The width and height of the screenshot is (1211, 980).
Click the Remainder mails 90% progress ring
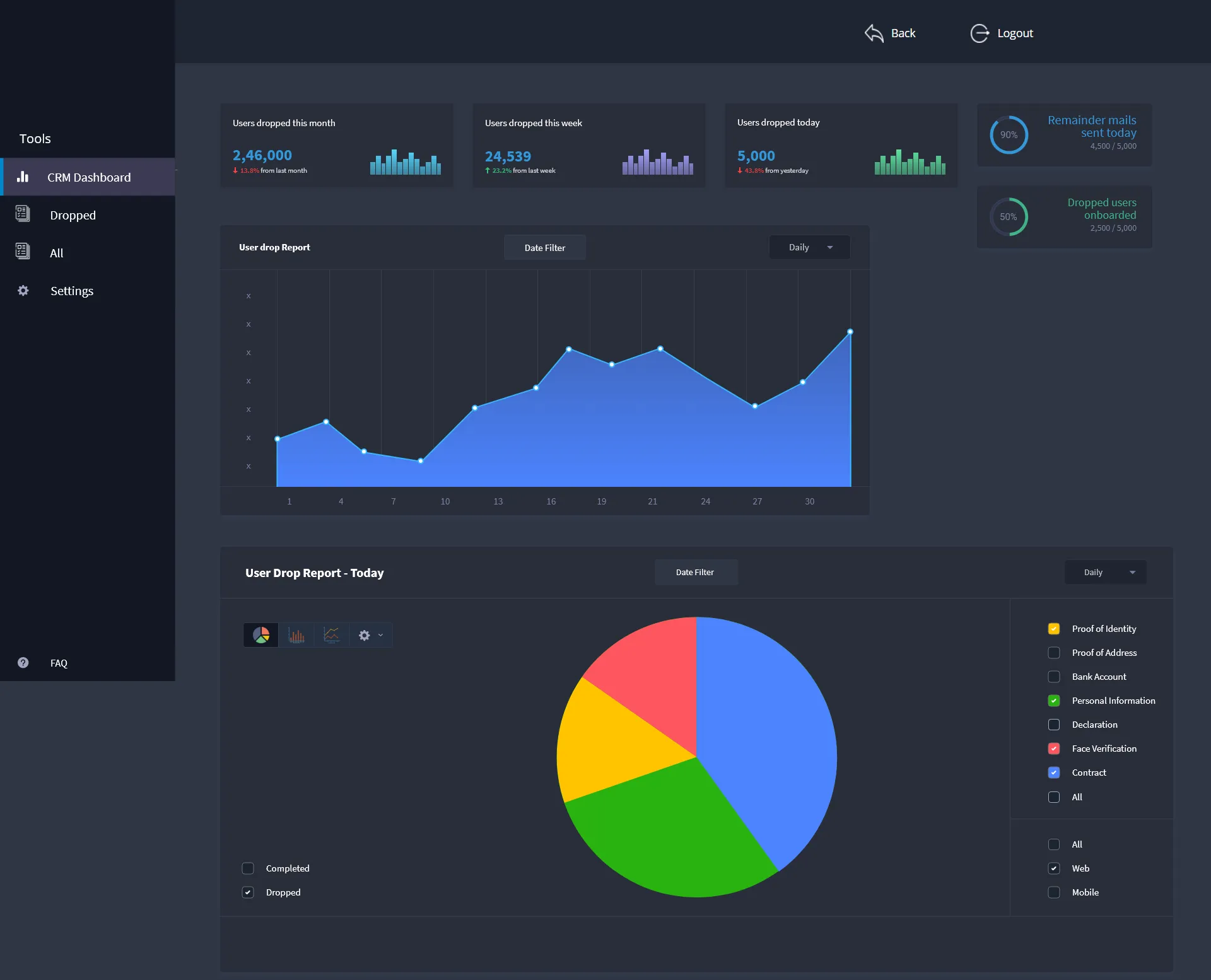pyautogui.click(x=1009, y=135)
